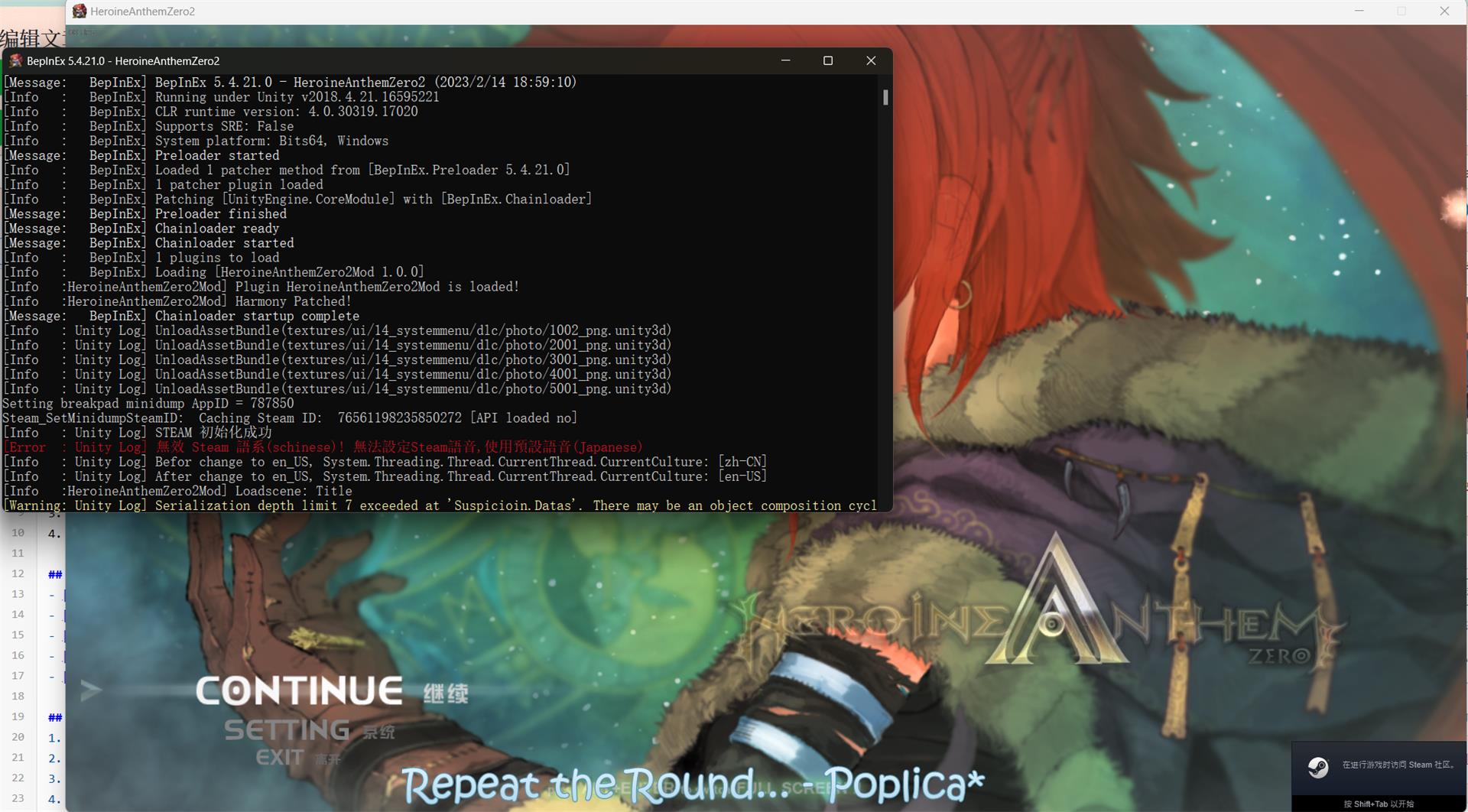Minimize the BepInEx console window
This screenshot has width=1468, height=812.
(x=785, y=60)
